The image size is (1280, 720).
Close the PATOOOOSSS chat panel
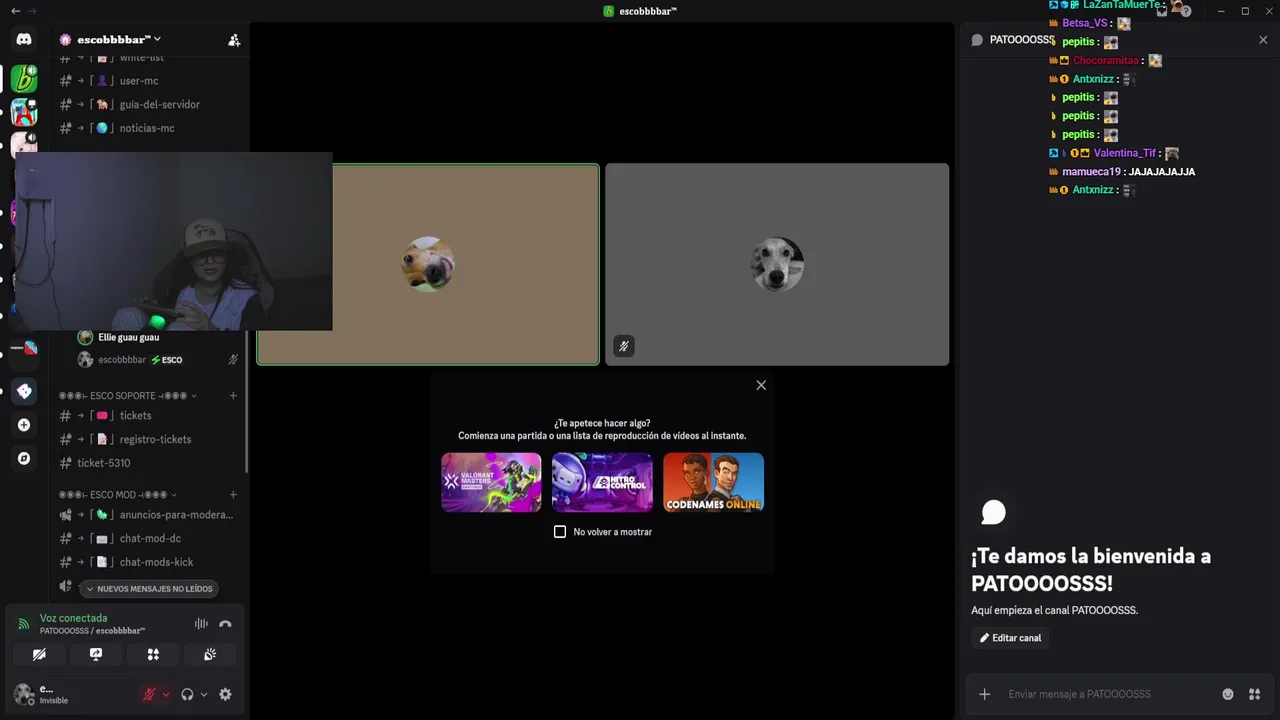pyautogui.click(x=1263, y=40)
